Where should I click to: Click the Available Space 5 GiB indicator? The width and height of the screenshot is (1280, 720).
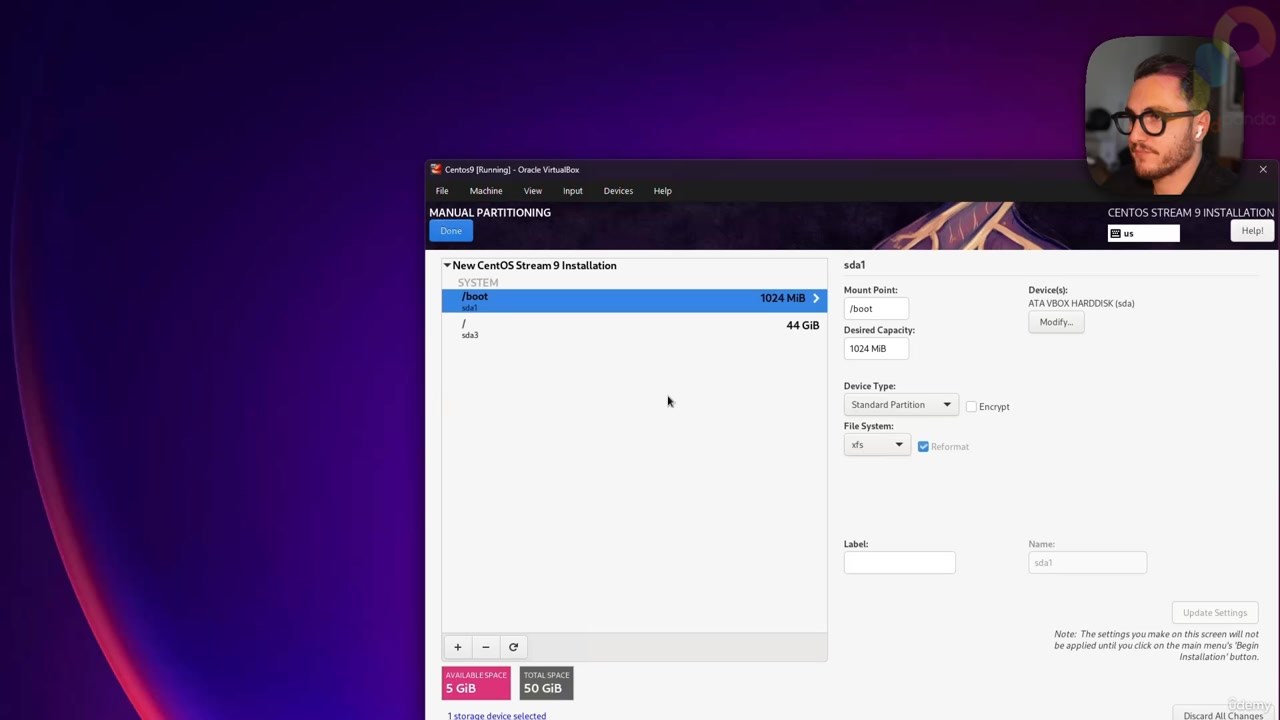pos(476,683)
